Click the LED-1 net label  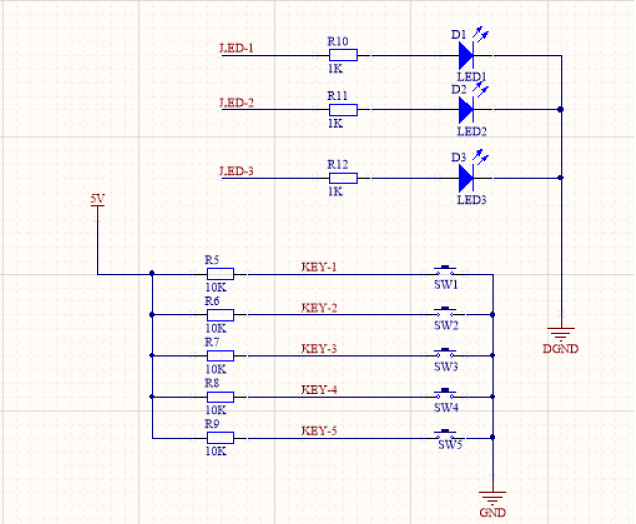point(236,48)
